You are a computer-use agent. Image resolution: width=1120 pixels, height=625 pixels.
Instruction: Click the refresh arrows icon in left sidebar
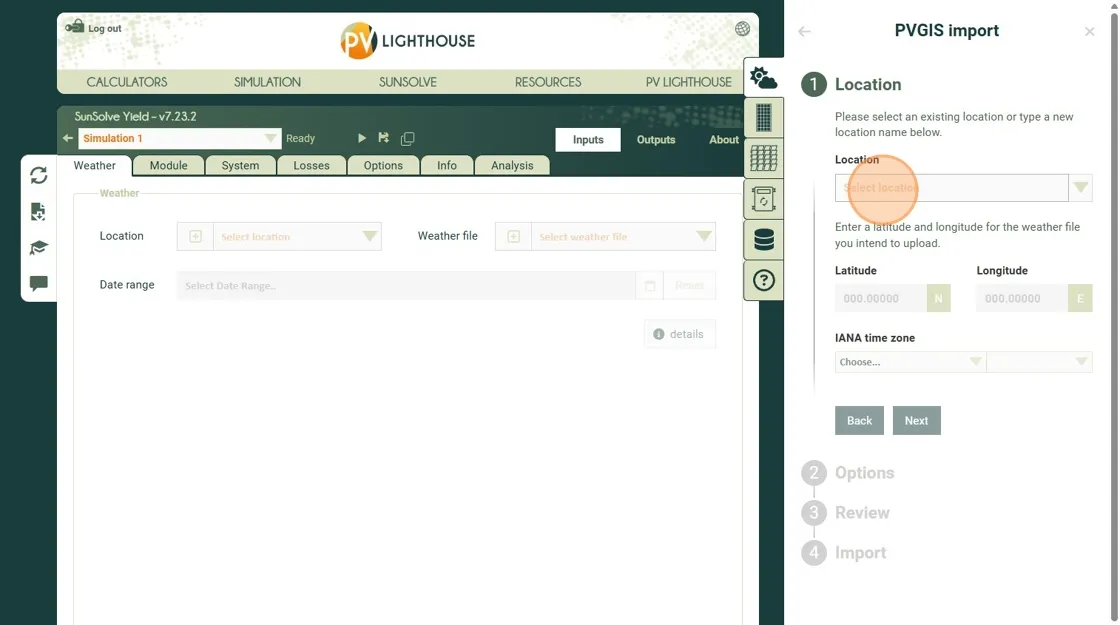click(39, 176)
